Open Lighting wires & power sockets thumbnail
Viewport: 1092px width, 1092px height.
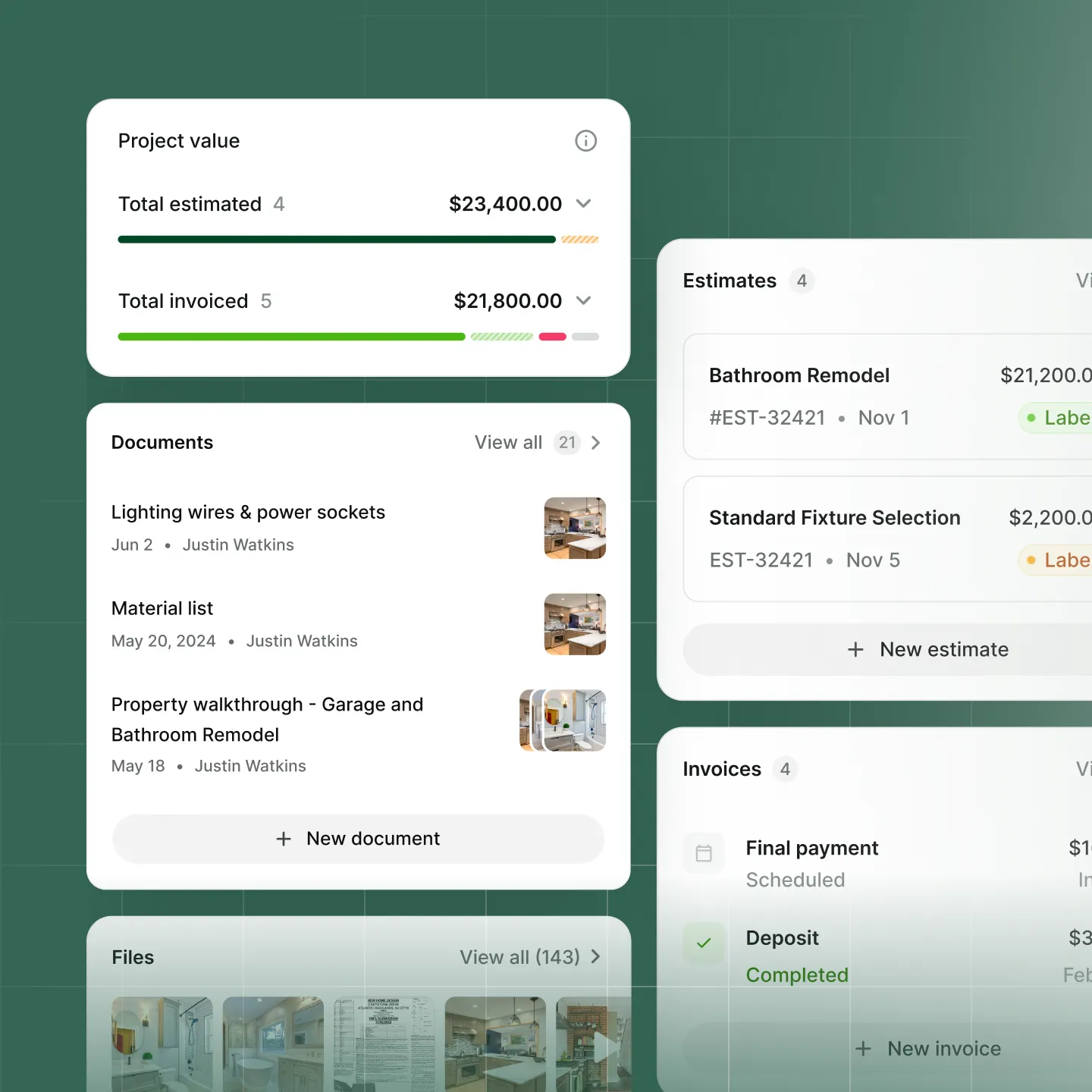pos(575,529)
